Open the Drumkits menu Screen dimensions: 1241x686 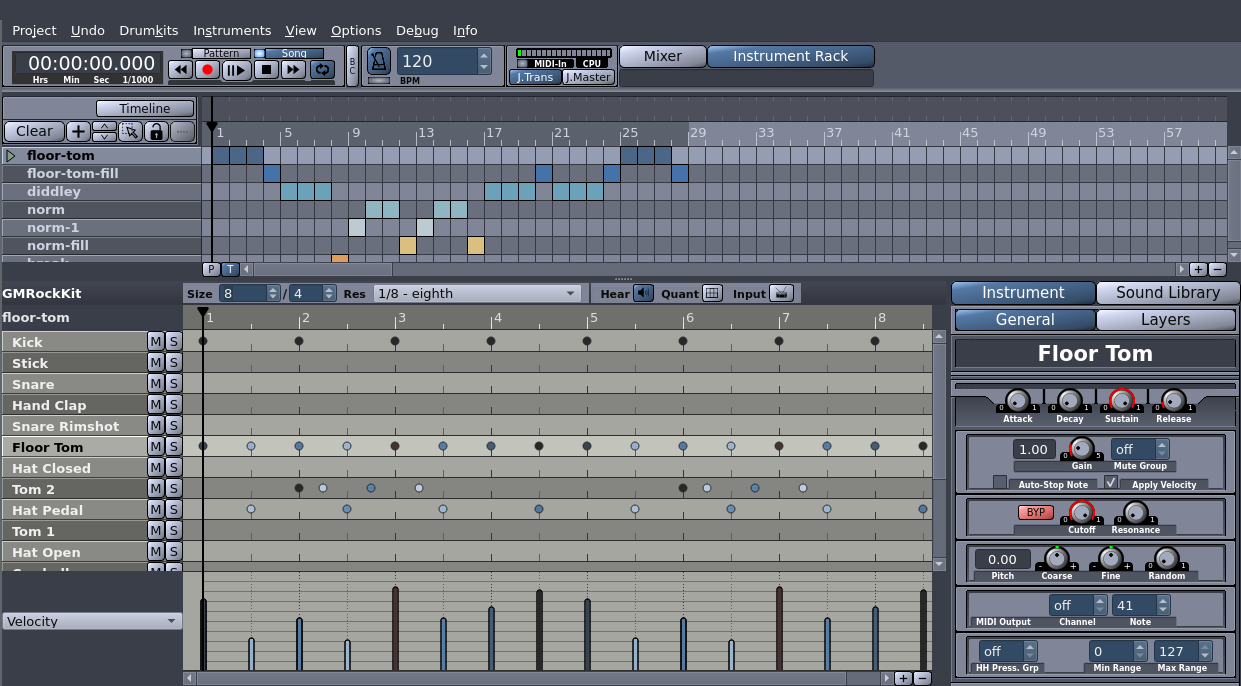[148, 30]
